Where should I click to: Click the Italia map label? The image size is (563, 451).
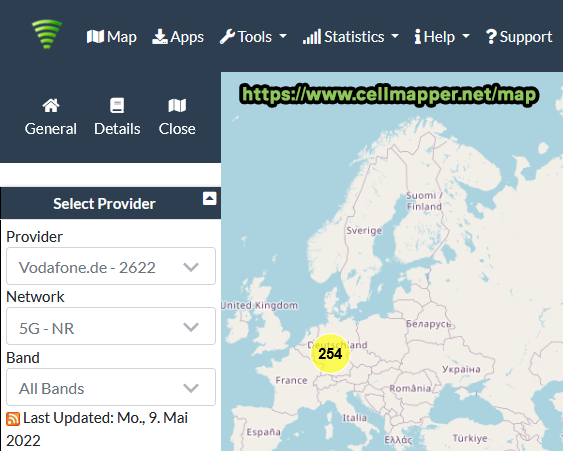pos(355,418)
